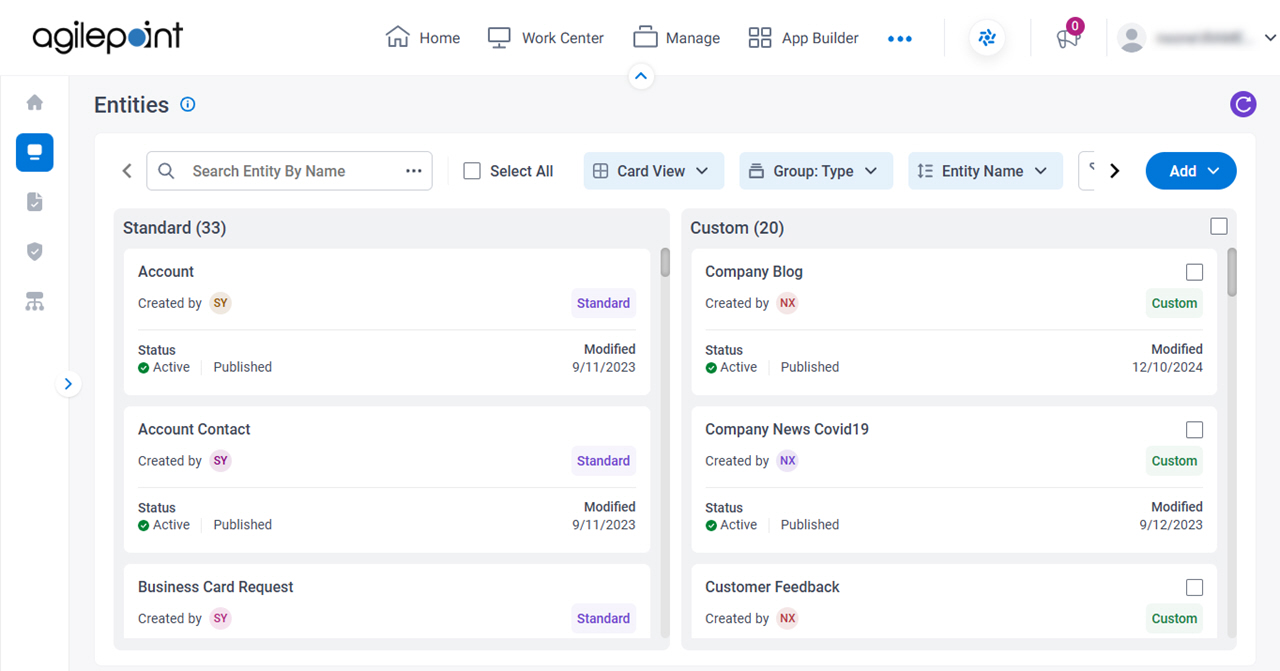Open the document checklist sidebar icon
This screenshot has height=671, width=1280.
[35, 202]
